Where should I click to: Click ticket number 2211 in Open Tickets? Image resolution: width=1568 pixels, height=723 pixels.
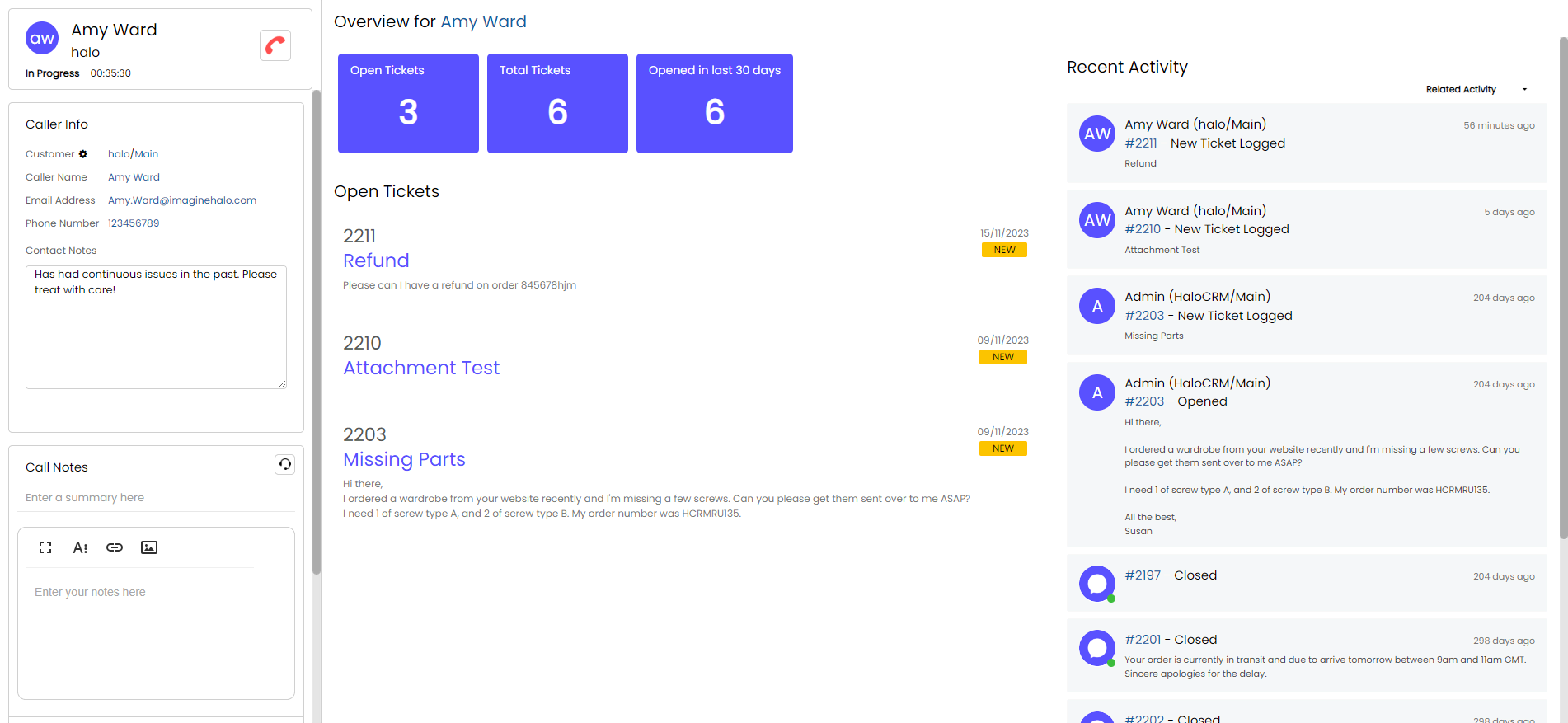pyautogui.click(x=359, y=236)
